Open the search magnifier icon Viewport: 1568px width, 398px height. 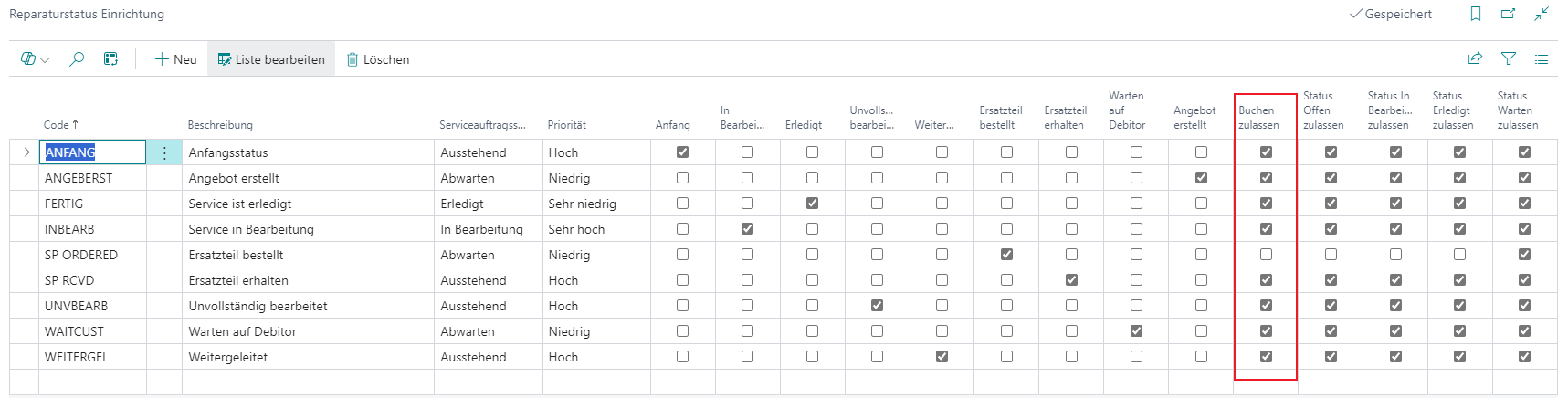point(77,59)
